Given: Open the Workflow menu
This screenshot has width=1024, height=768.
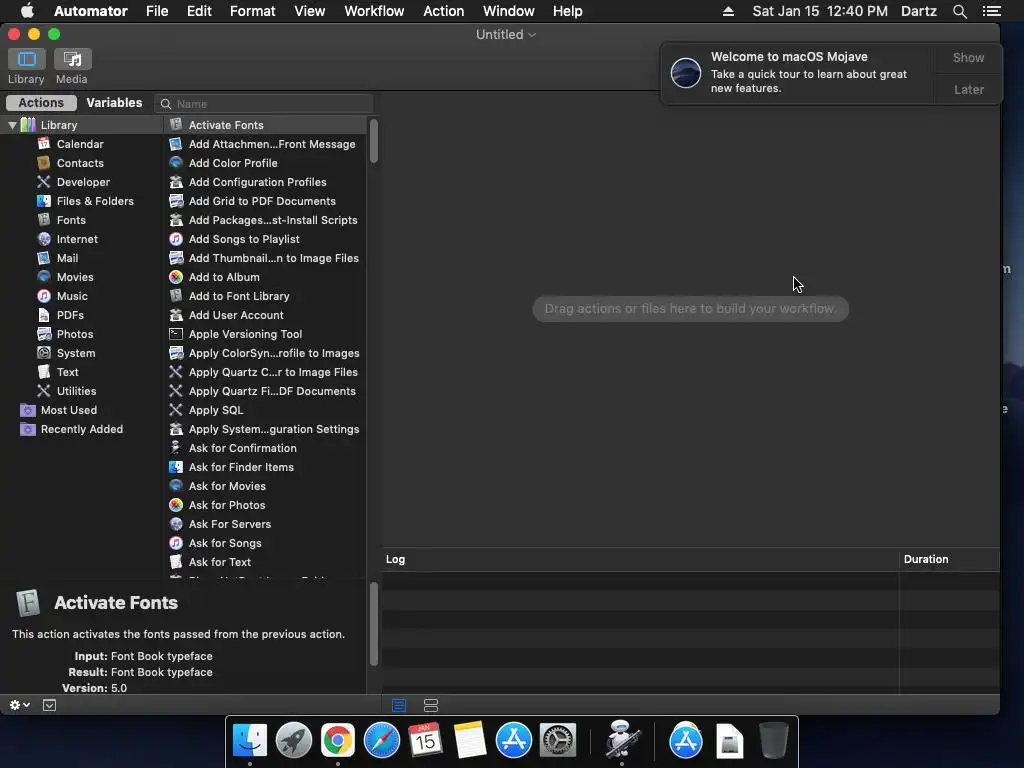Looking at the screenshot, I should pos(374,11).
